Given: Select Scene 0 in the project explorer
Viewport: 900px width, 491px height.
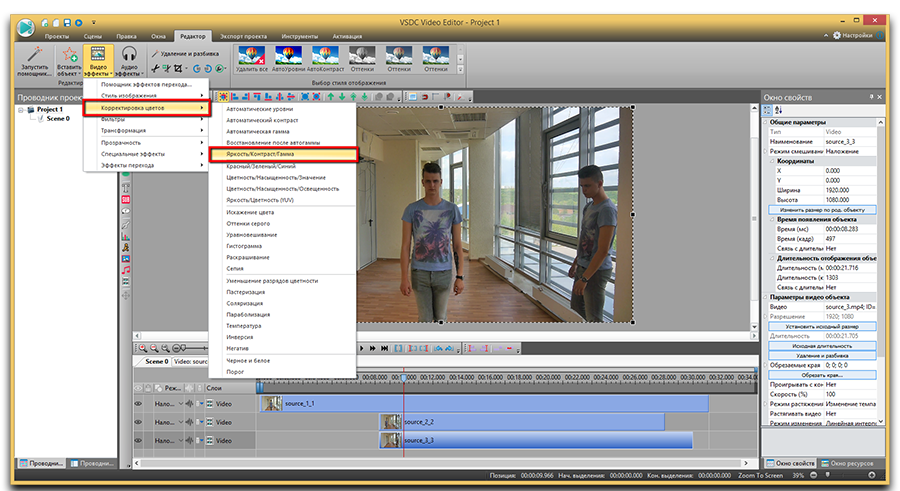Looking at the screenshot, I should [x=58, y=118].
